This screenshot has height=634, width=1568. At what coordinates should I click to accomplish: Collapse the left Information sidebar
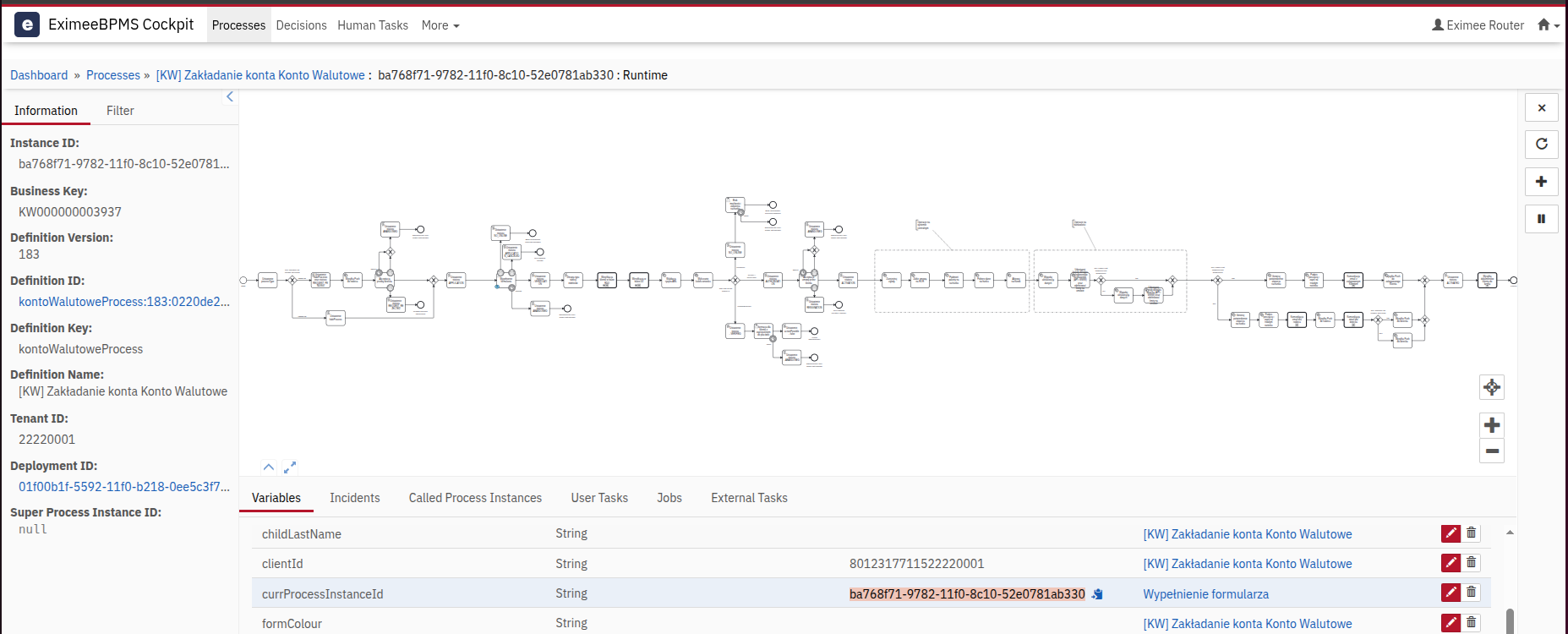click(230, 97)
